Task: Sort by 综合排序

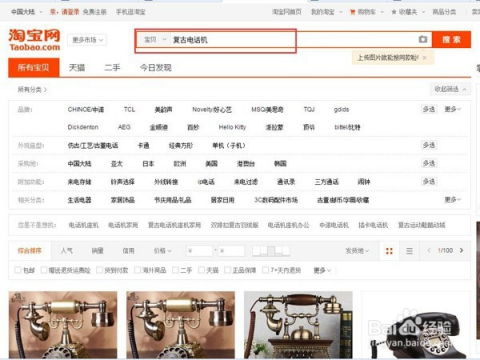Action: click(x=30, y=250)
